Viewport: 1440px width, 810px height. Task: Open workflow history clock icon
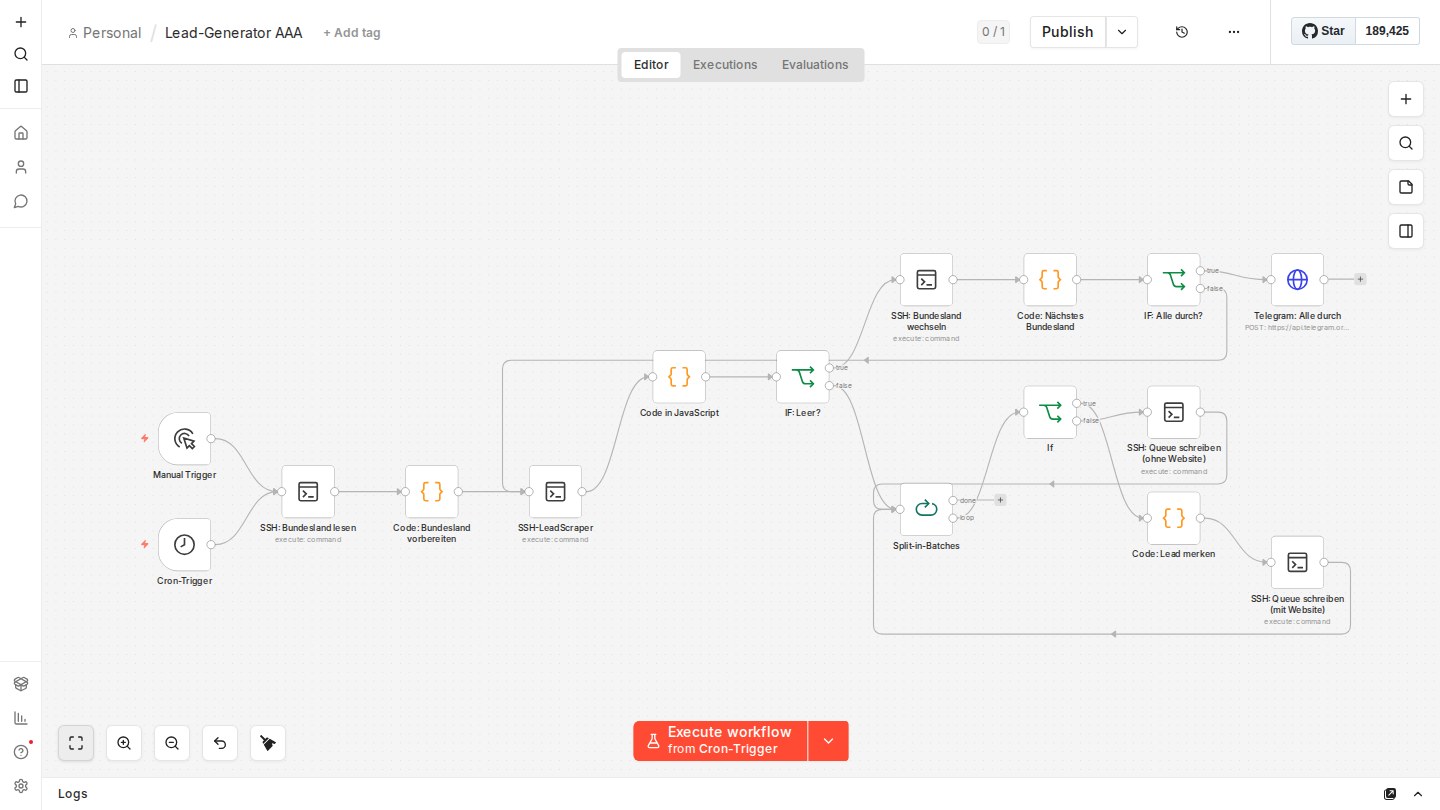point(1181,32)
